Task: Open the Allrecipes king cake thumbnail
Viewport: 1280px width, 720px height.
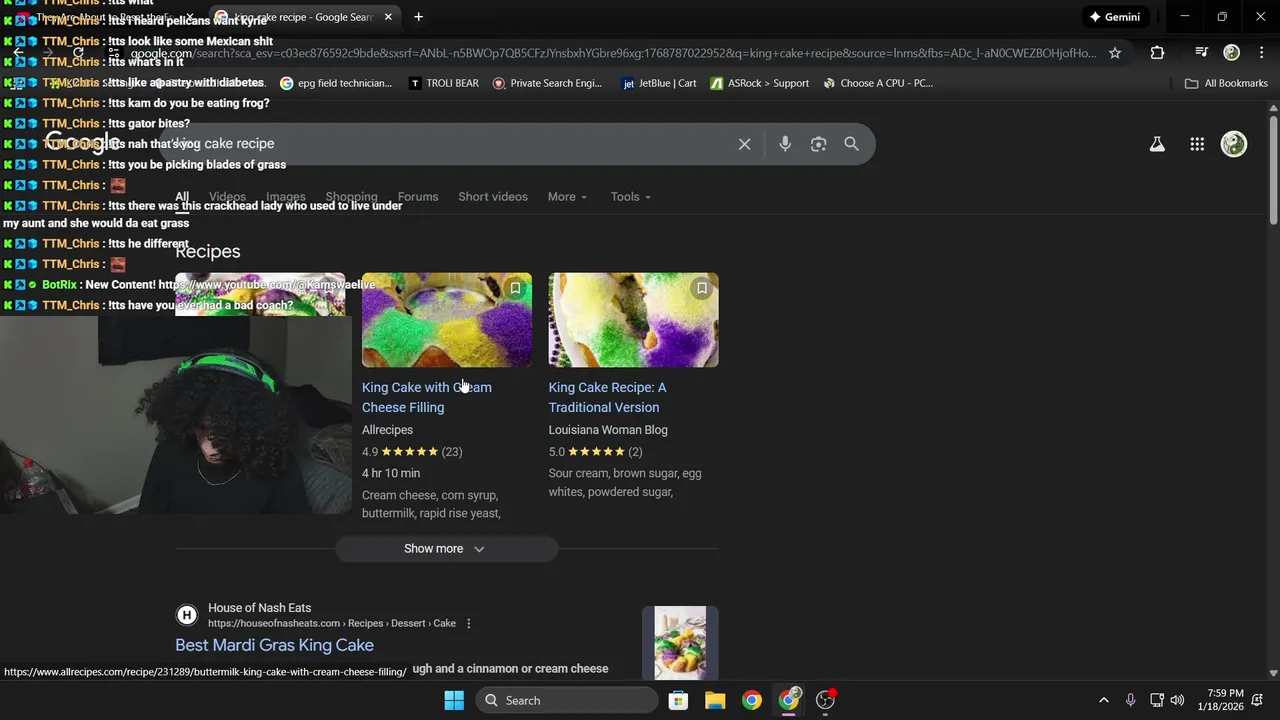Action: coord(447,320)
